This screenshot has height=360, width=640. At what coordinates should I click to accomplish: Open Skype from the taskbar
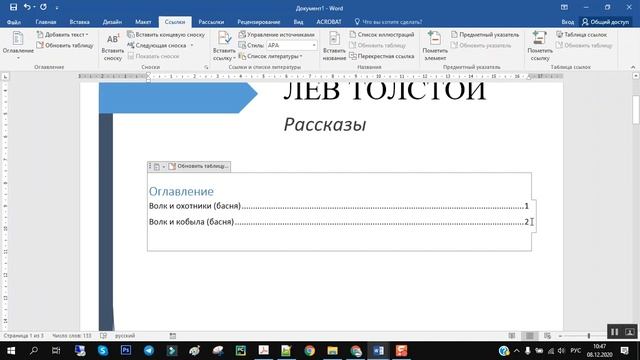point(103,351)
